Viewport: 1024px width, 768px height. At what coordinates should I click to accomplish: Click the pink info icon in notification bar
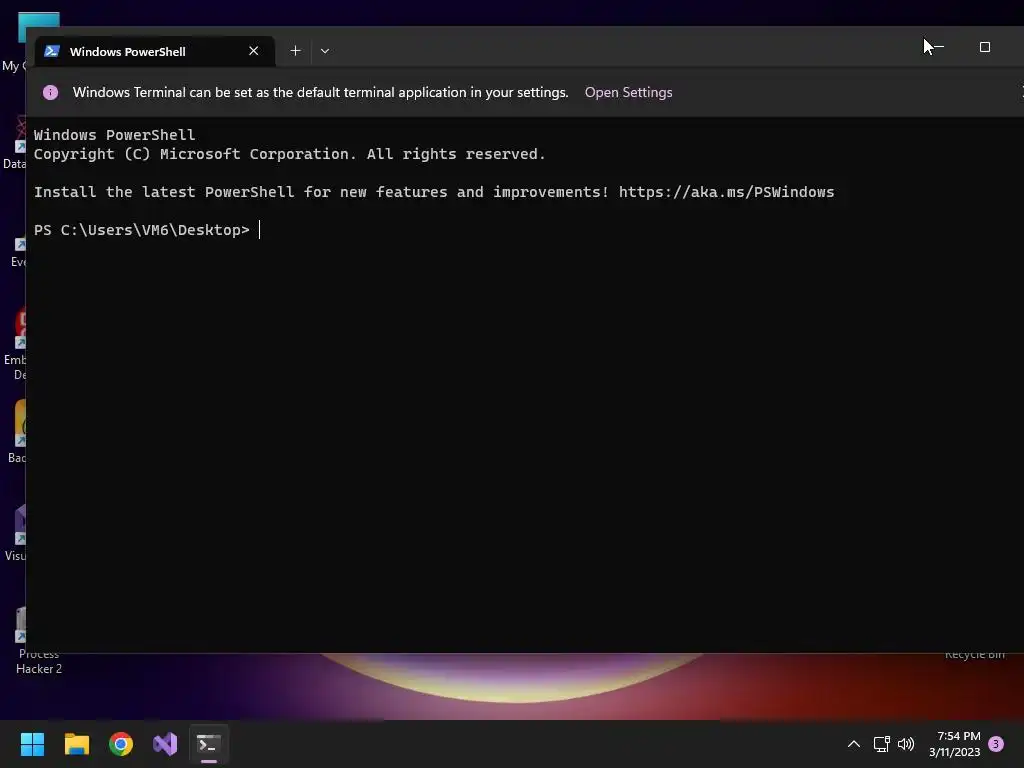click(50, 92)
